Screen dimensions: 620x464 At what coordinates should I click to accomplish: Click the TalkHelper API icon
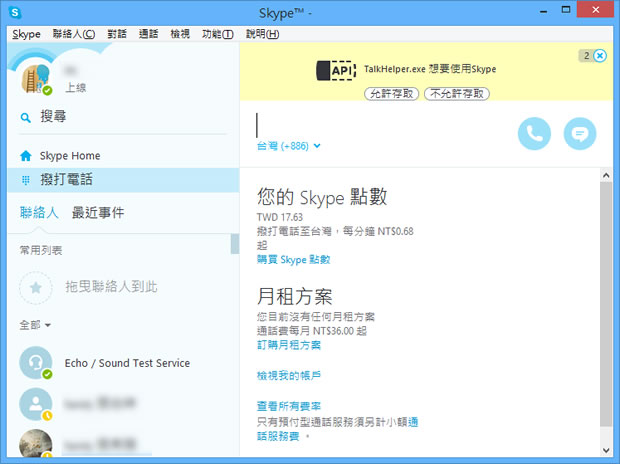click(336, 70)
